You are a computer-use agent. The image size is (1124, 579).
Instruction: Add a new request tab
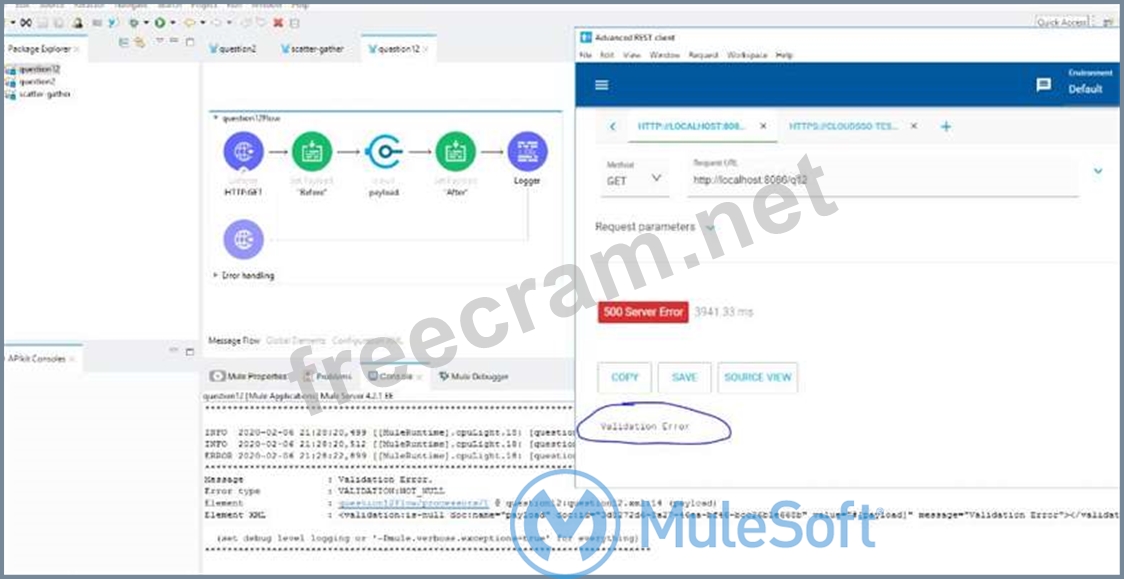click(x=946, y=127)
